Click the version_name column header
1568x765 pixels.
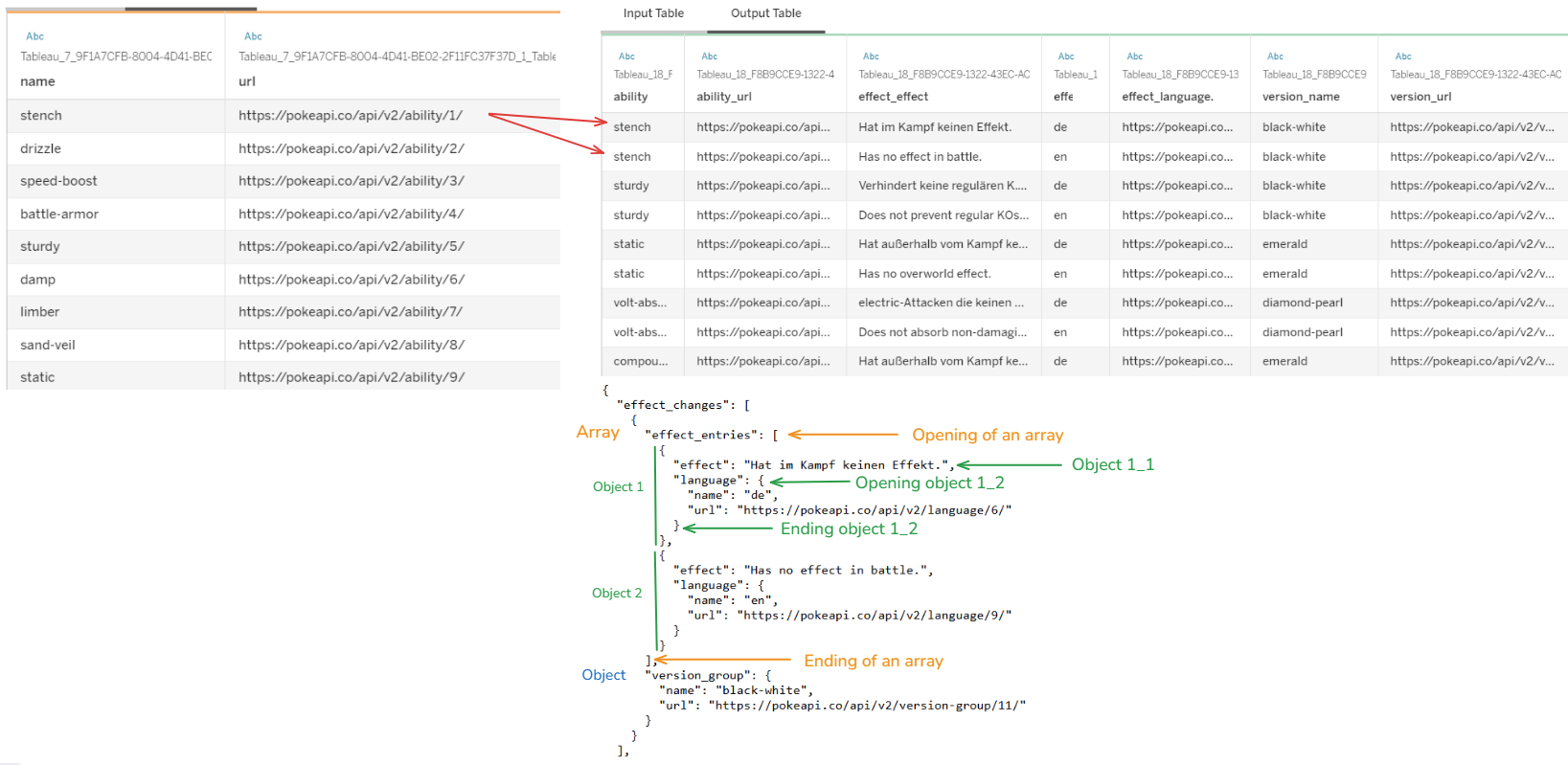coord(1301,97)
